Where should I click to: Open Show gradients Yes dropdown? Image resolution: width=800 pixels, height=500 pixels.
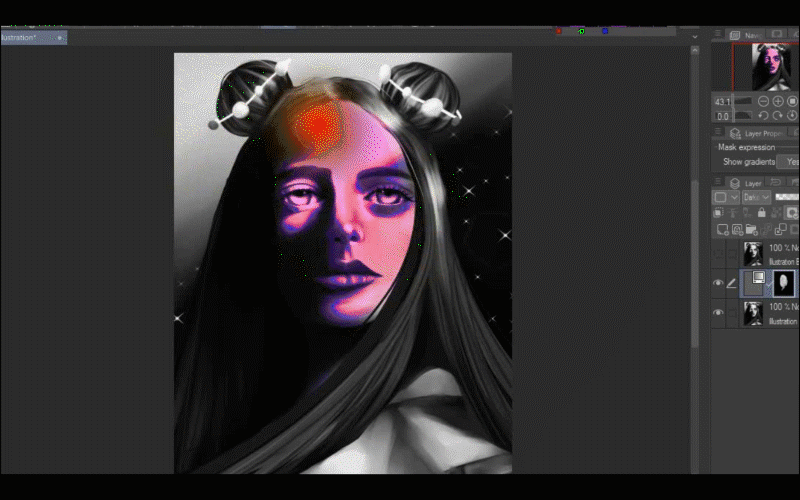pyautogui.click(x=788, y=162)
